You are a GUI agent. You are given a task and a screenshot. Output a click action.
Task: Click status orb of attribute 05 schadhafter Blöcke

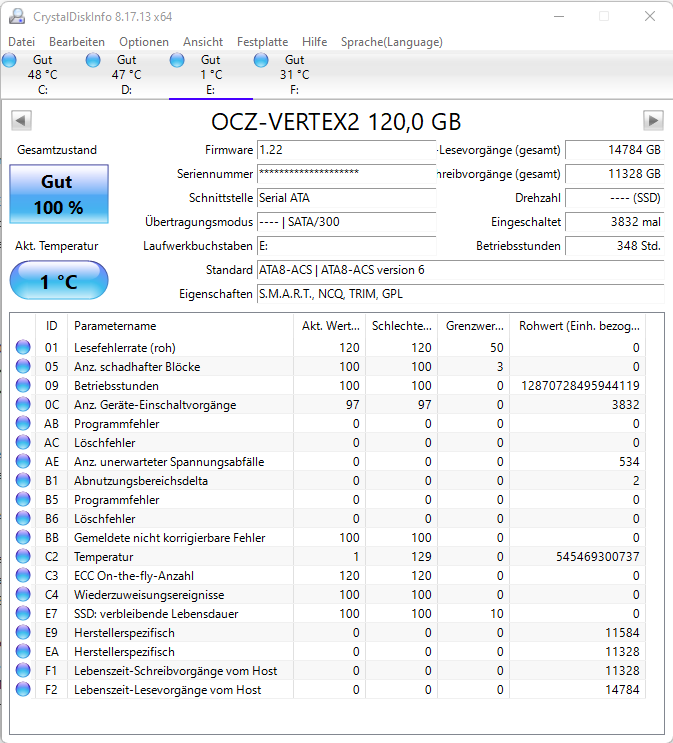[x=23, y=366]
